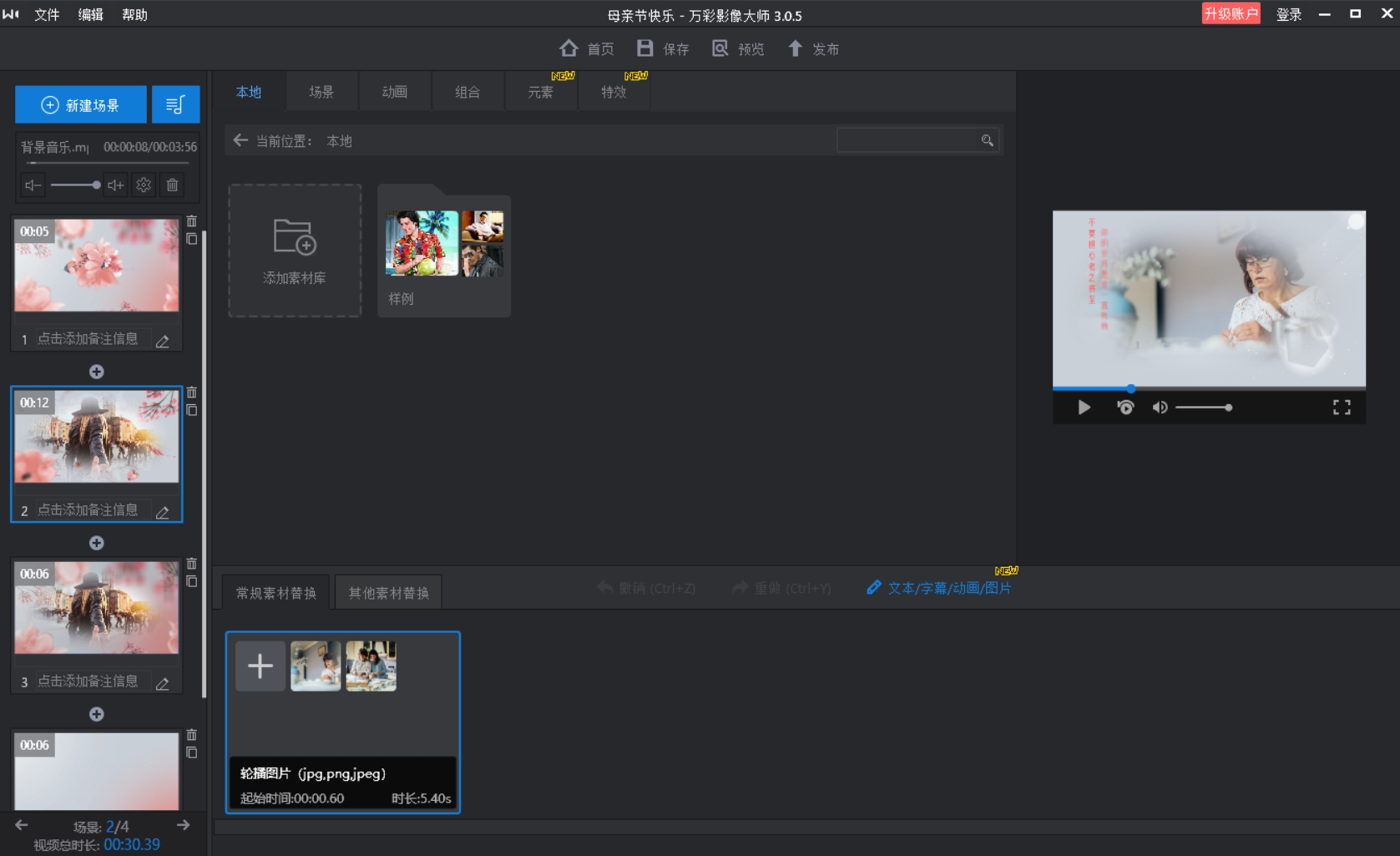This screenshot has height=856, width=1400.
Task: Adjust the preview volume slider
Action: (1204, 408)
